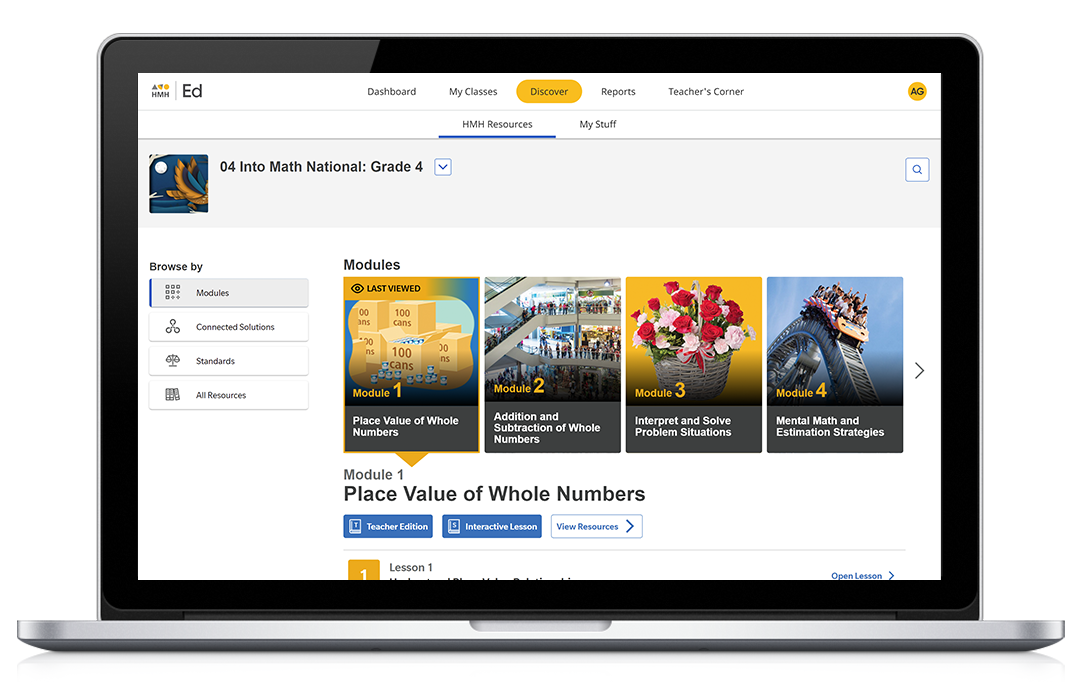The image size is (1080, 700).
Task: Open My Classes in navigation
Action: pos(473,92)
